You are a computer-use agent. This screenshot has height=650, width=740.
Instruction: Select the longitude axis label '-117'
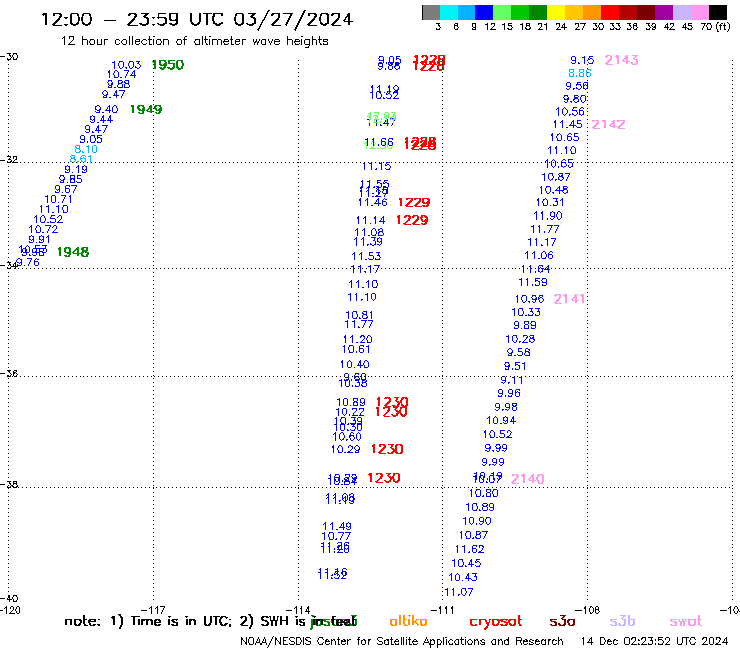(x=154, y=610)
